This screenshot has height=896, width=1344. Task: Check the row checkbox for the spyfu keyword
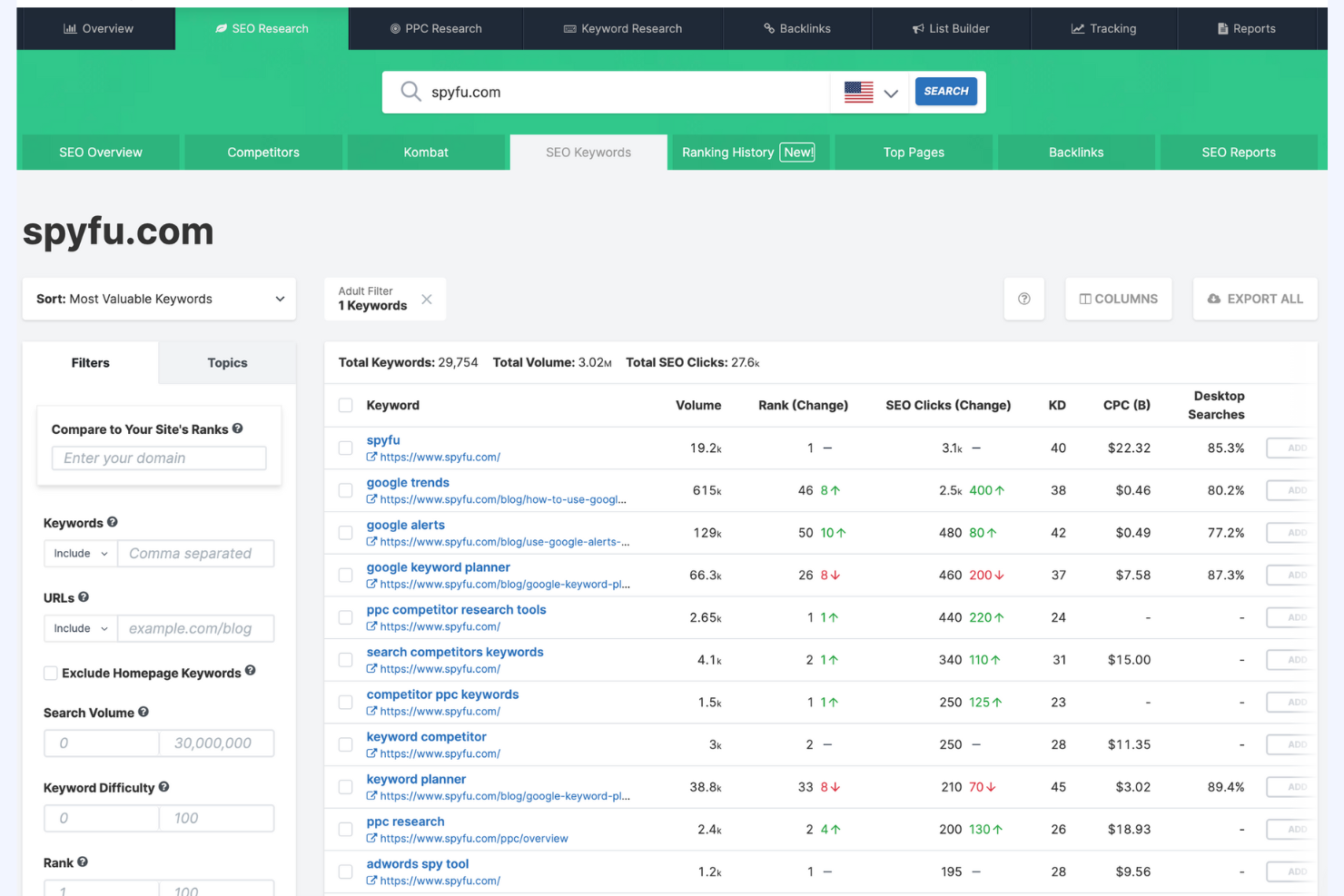pyautogui.click(x=345, y=448)
